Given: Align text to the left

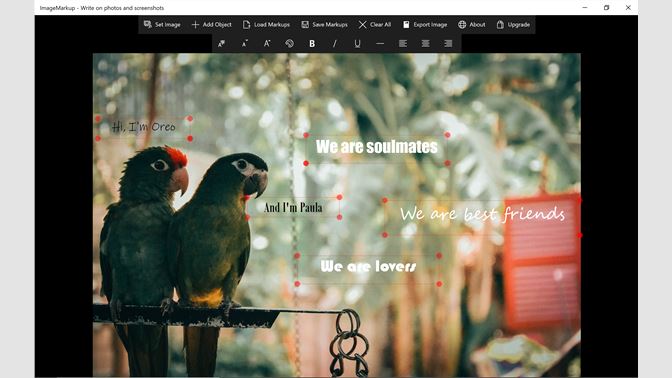Looking at the screenshot, I should tap(403, 43).
